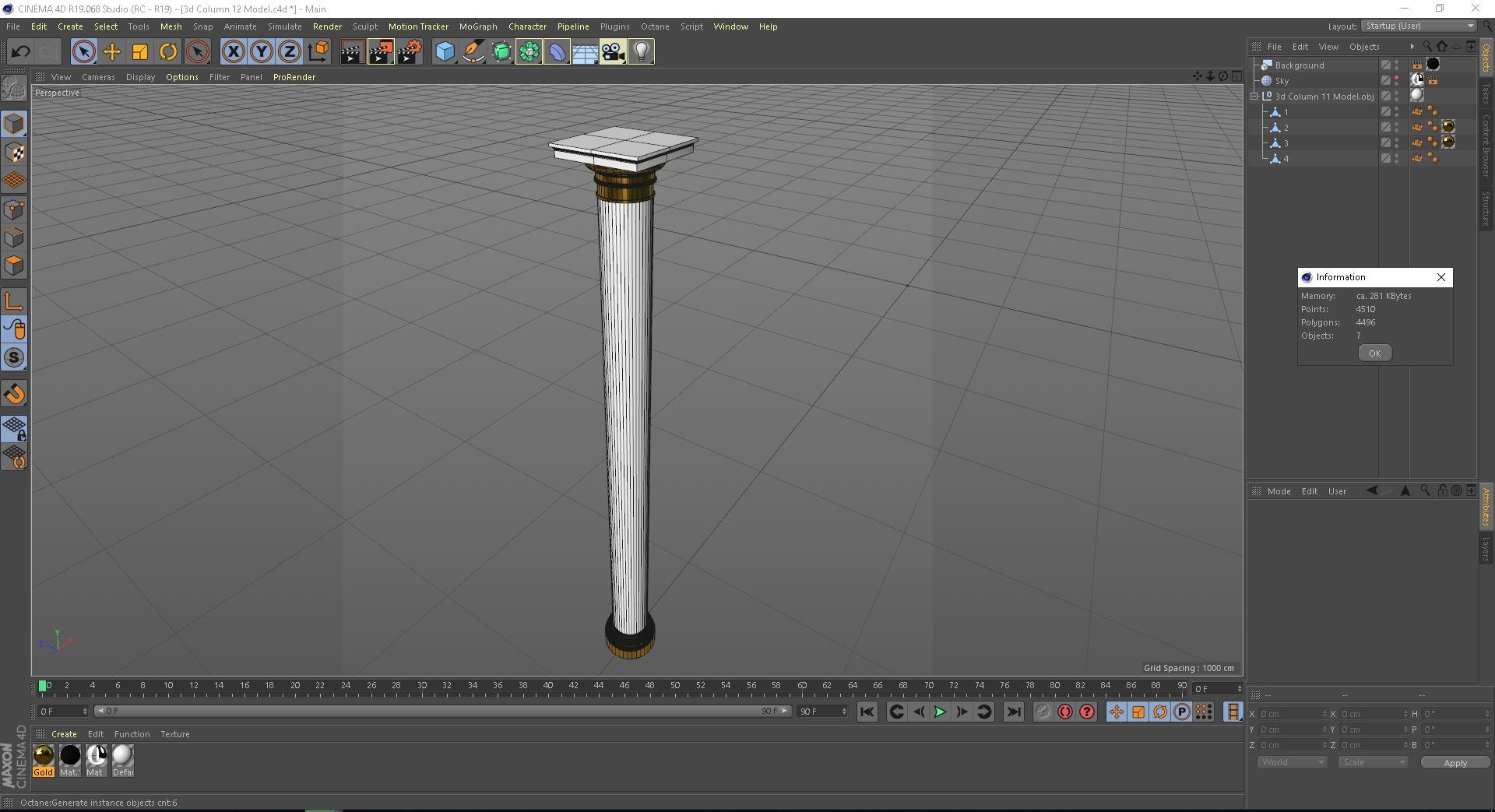
Task: Open the Render to Picture Viewer icon
Action: [381, 52]
